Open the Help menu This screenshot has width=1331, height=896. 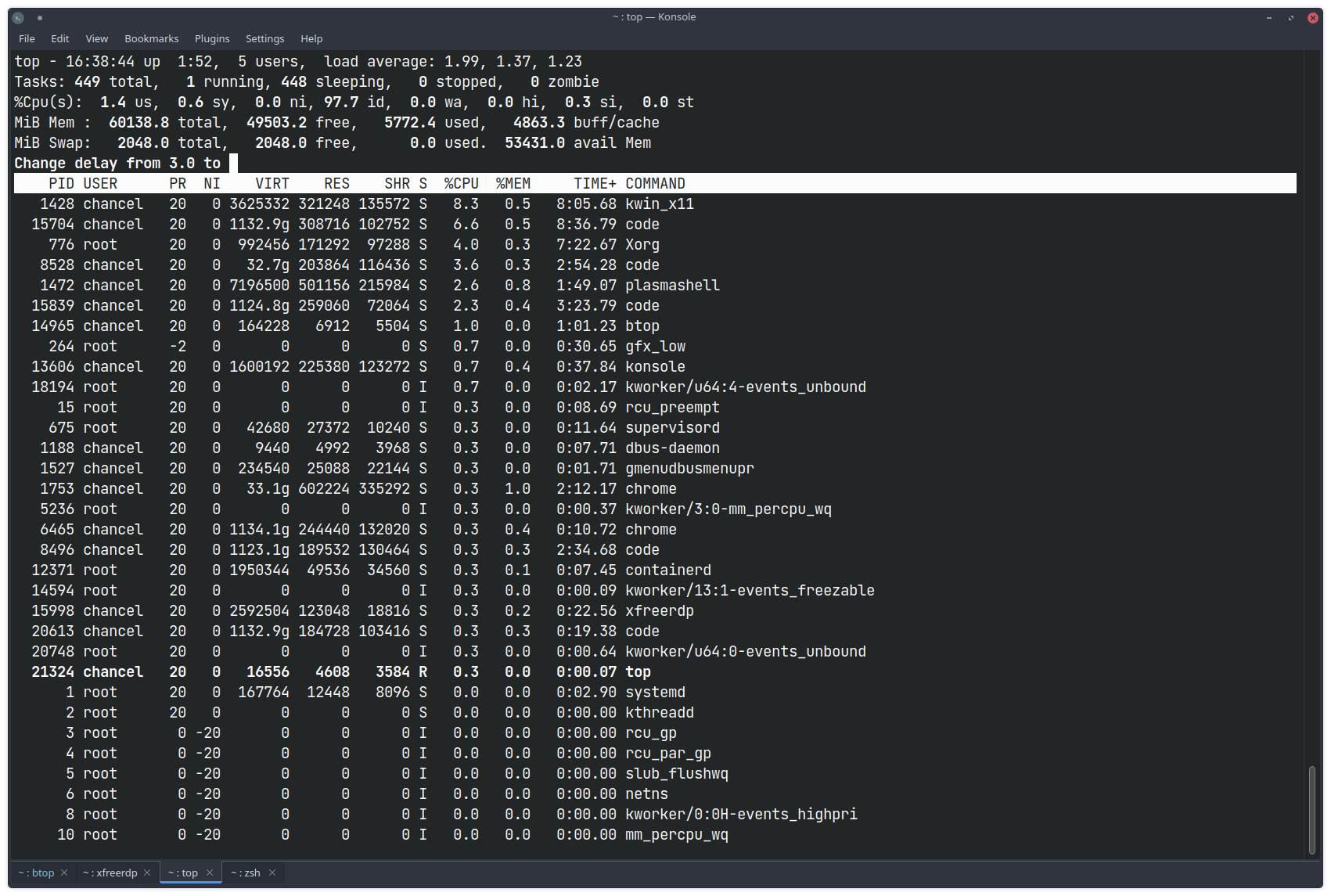[311, 38]
